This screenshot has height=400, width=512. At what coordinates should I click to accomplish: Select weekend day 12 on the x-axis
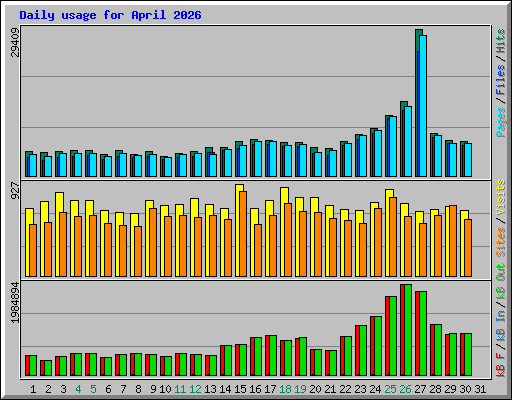click(195, 389)
